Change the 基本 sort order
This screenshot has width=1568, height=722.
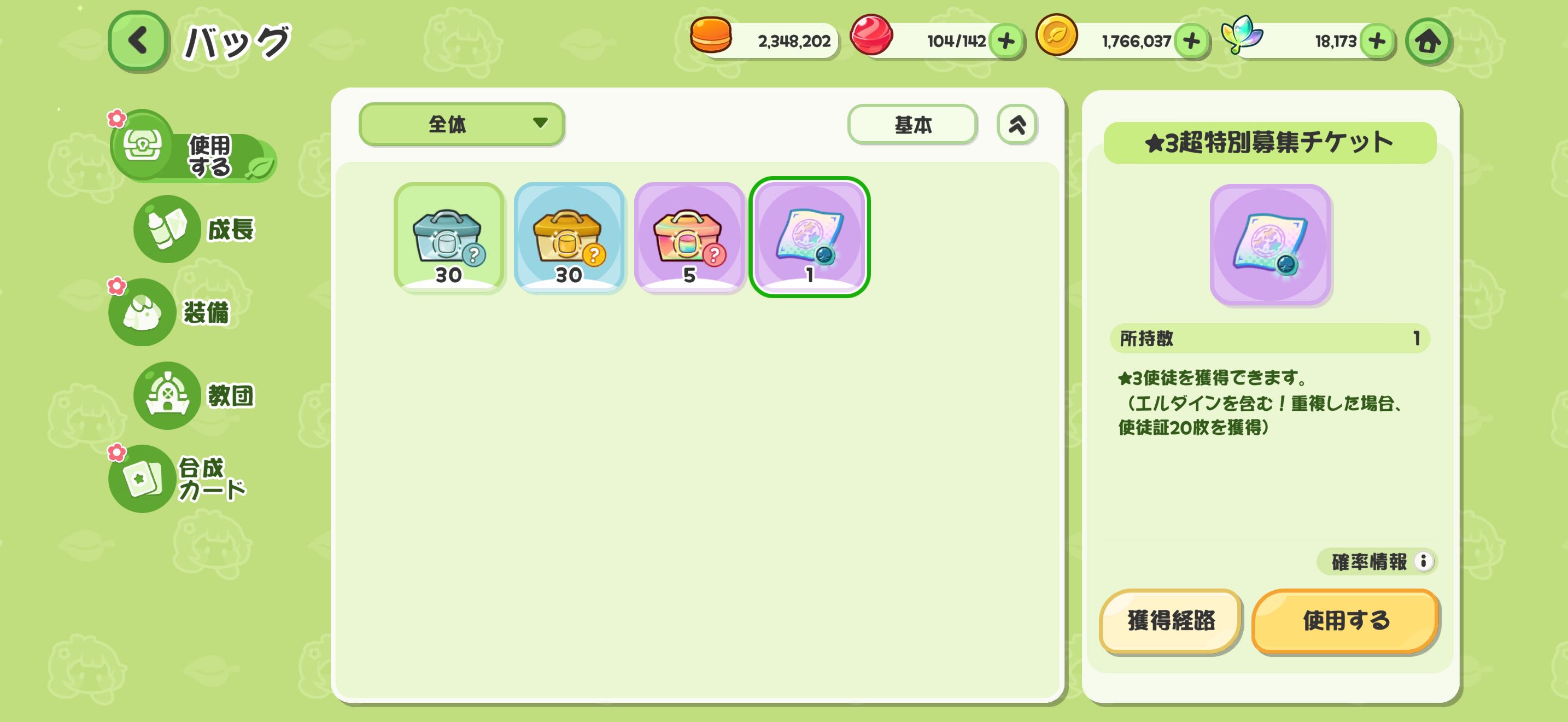pyautogui.click(x=912, y=125)
